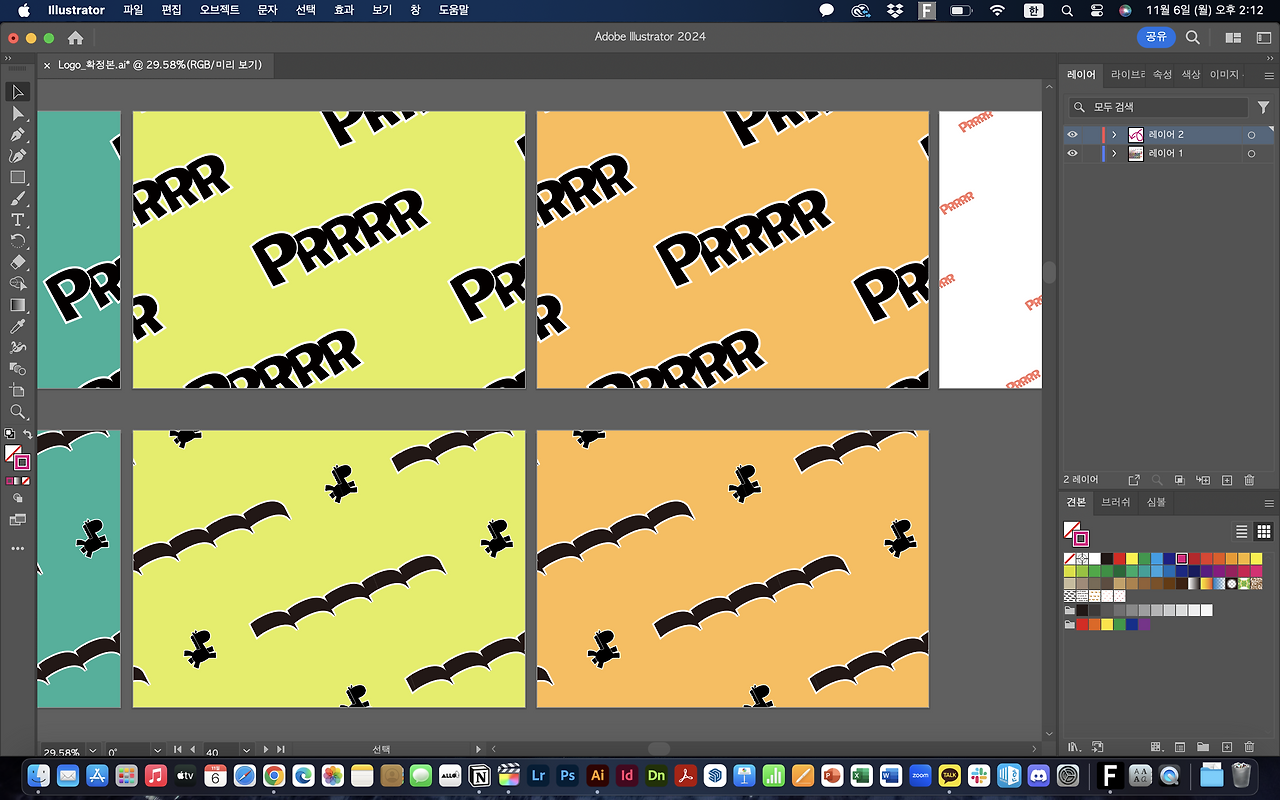Select the Rectangle tool
Viewport: 1280px width, 800px height.
tap(18, 177)
